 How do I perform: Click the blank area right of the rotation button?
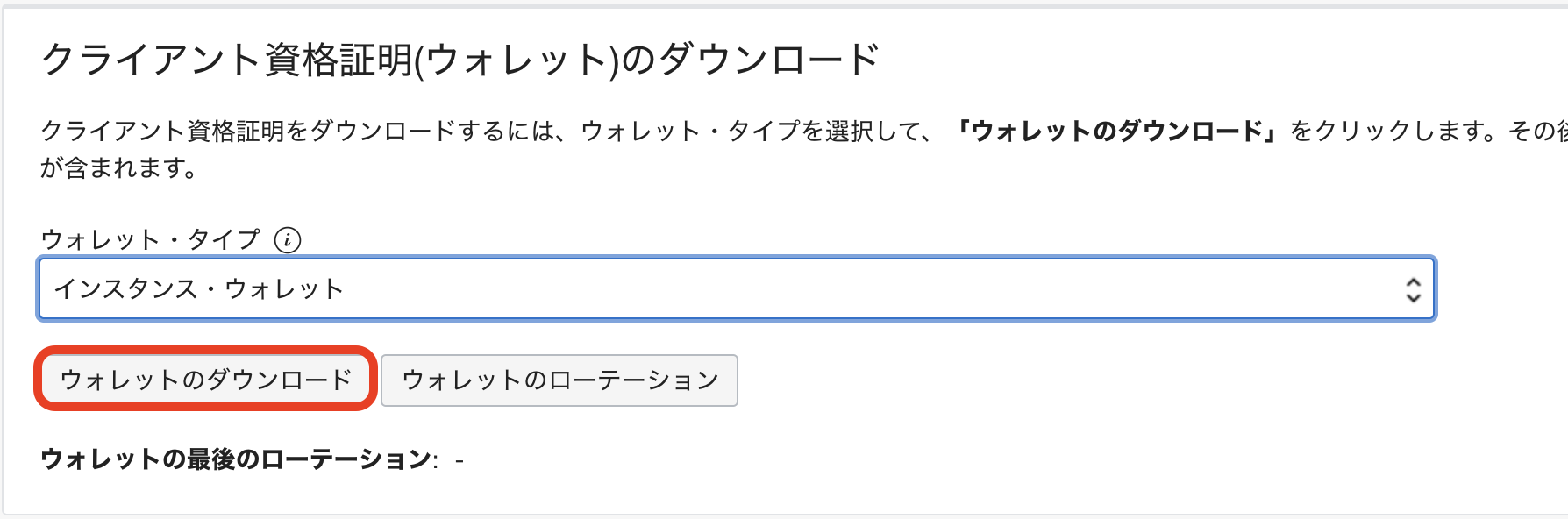click(x=1052, y=380)
